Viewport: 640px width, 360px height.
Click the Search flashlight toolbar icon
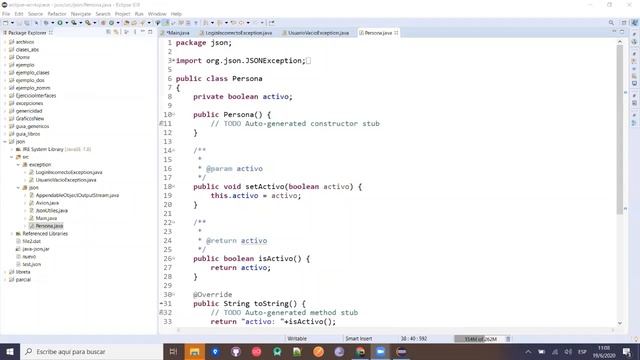pos(142,23)
